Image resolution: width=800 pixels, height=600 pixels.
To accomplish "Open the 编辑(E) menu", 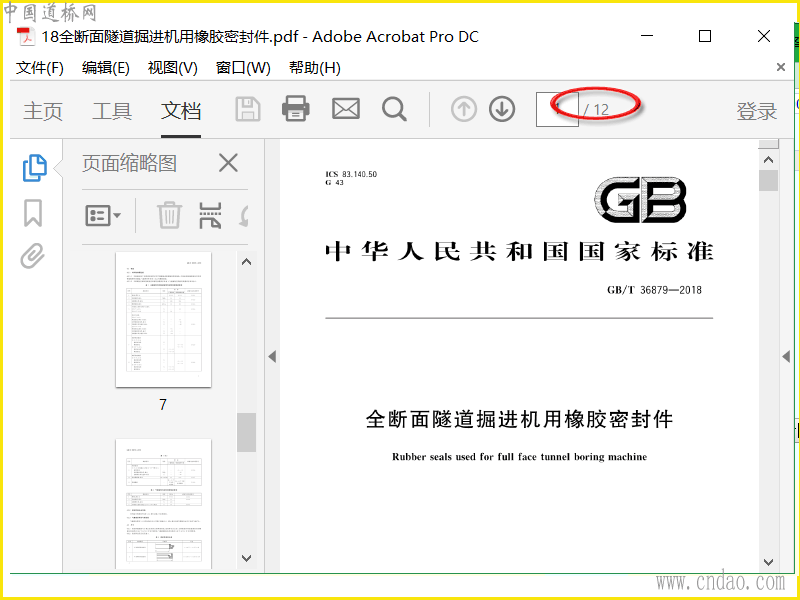I will coord(106,68).
